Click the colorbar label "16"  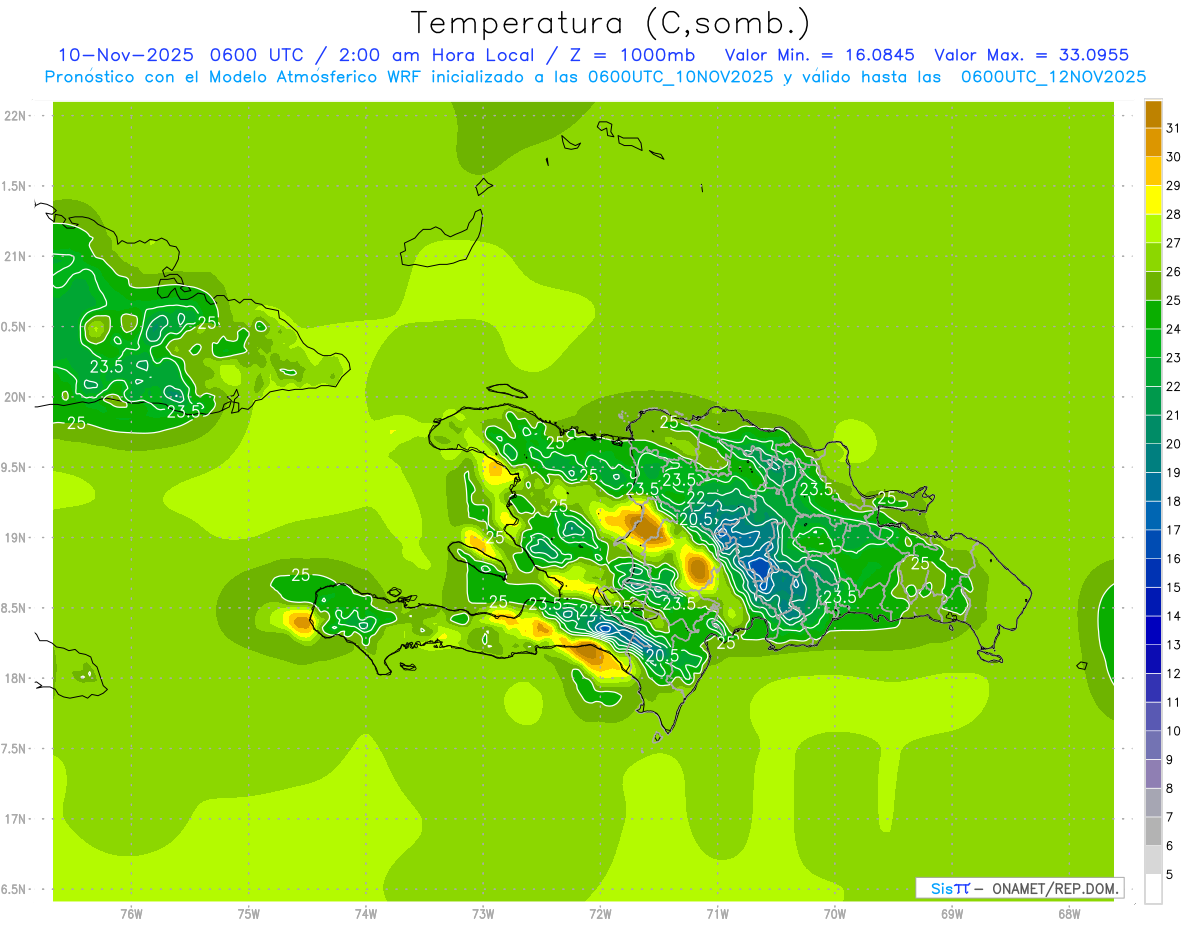tap(1173, 558)
